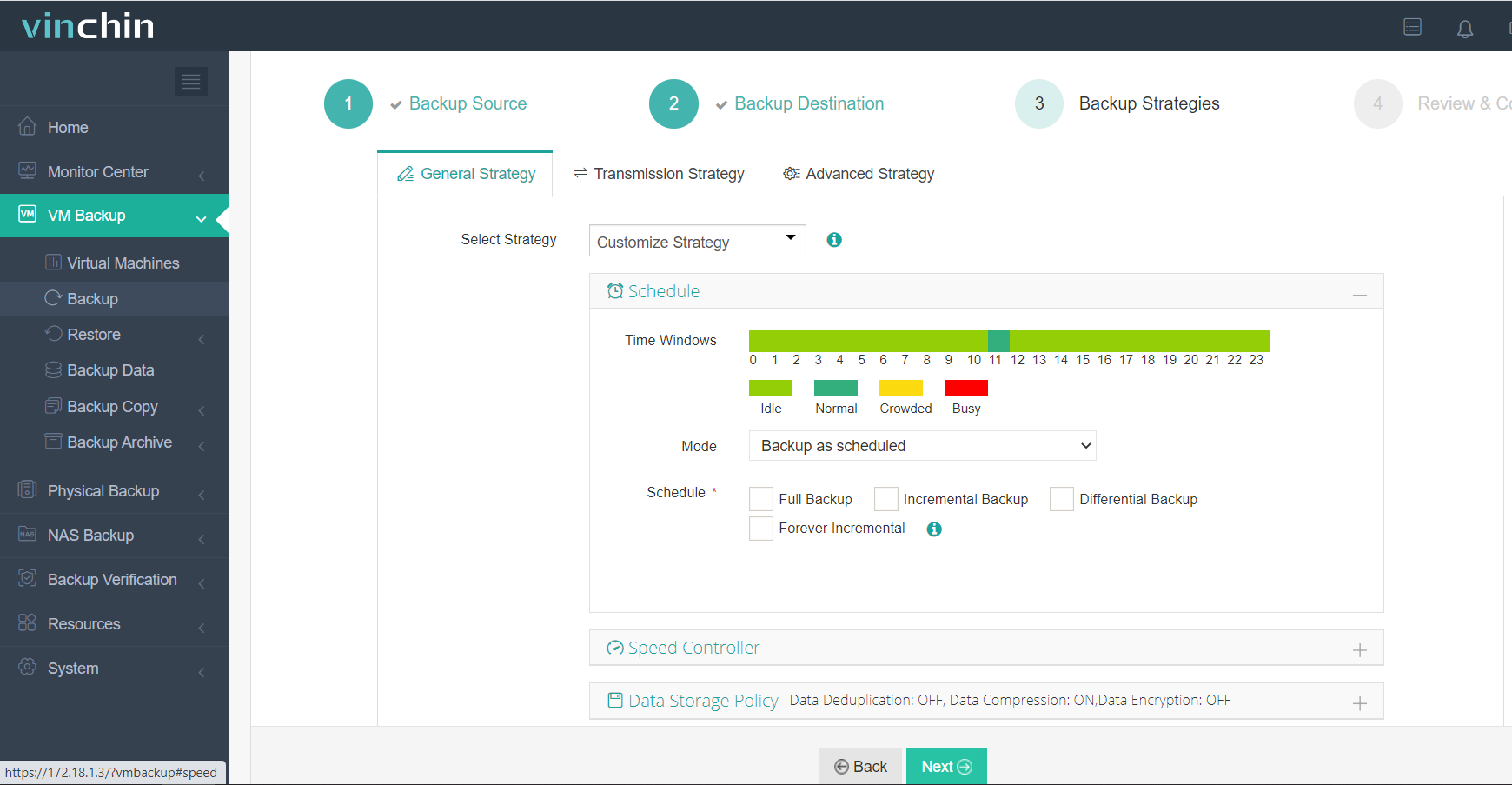Screen dimensions: 1512x785
Task: Click the Normal teal legend swatch
Action: (836, 388)
